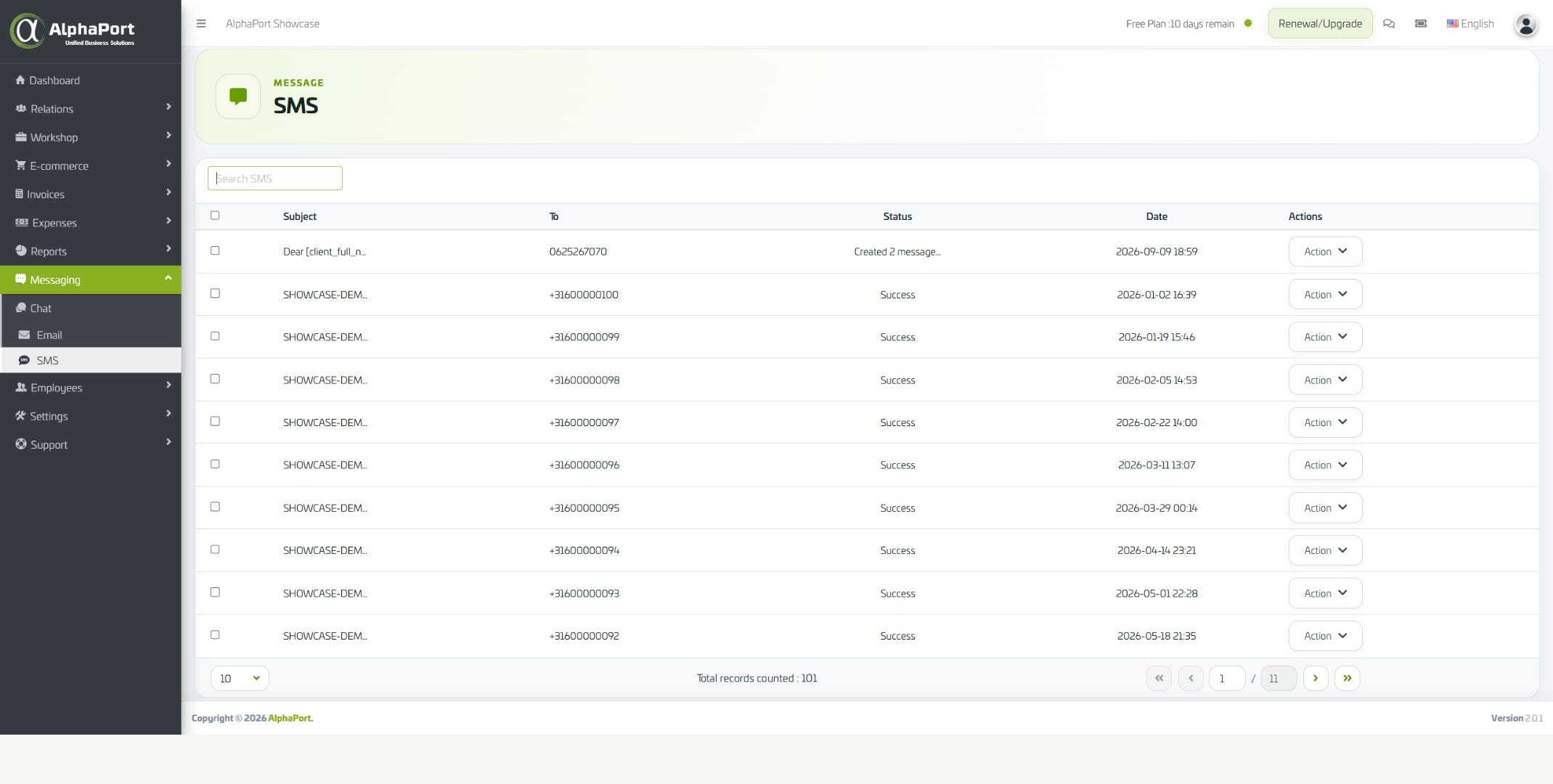Open Dashboard from the sidebar
1553x784 pixels.
(x=91, y=80)
